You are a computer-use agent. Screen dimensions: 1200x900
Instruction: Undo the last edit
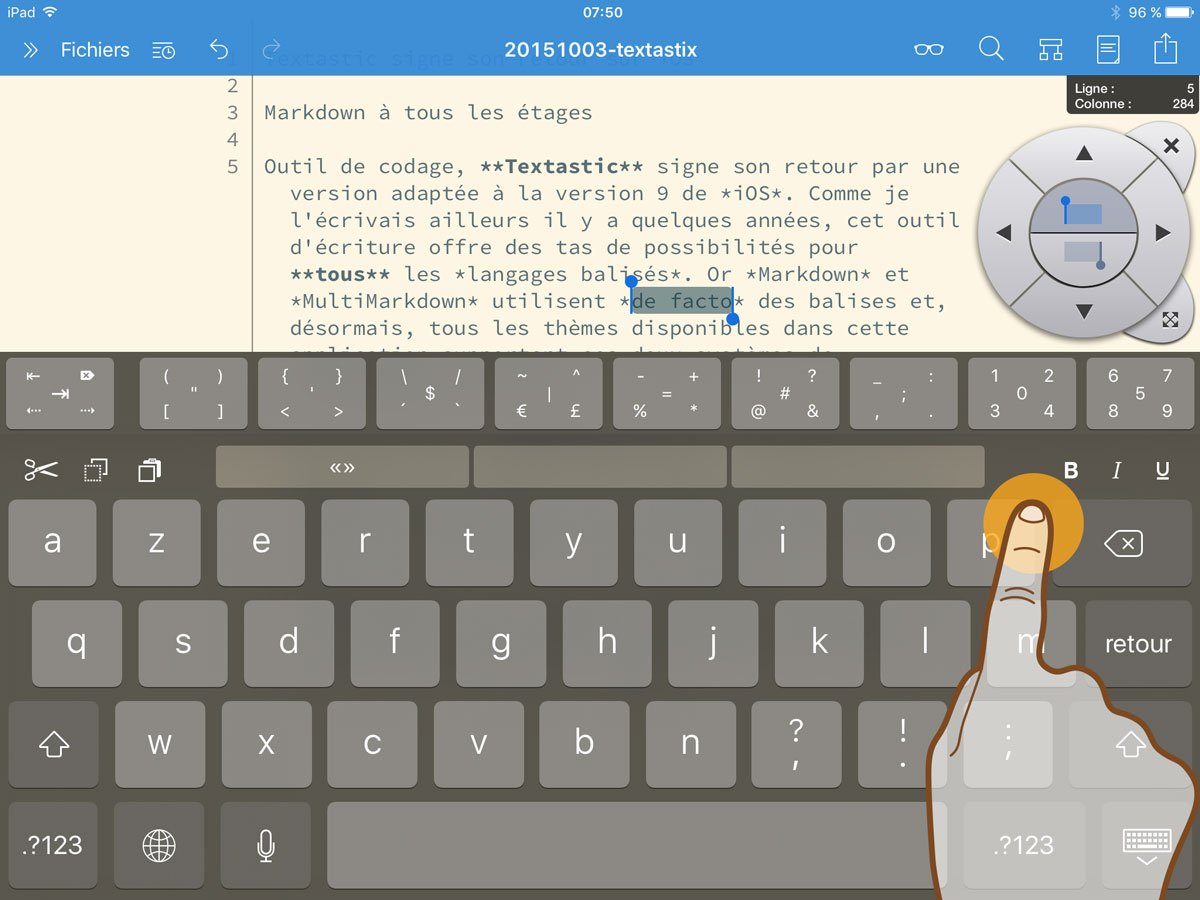tap(219, 50)
